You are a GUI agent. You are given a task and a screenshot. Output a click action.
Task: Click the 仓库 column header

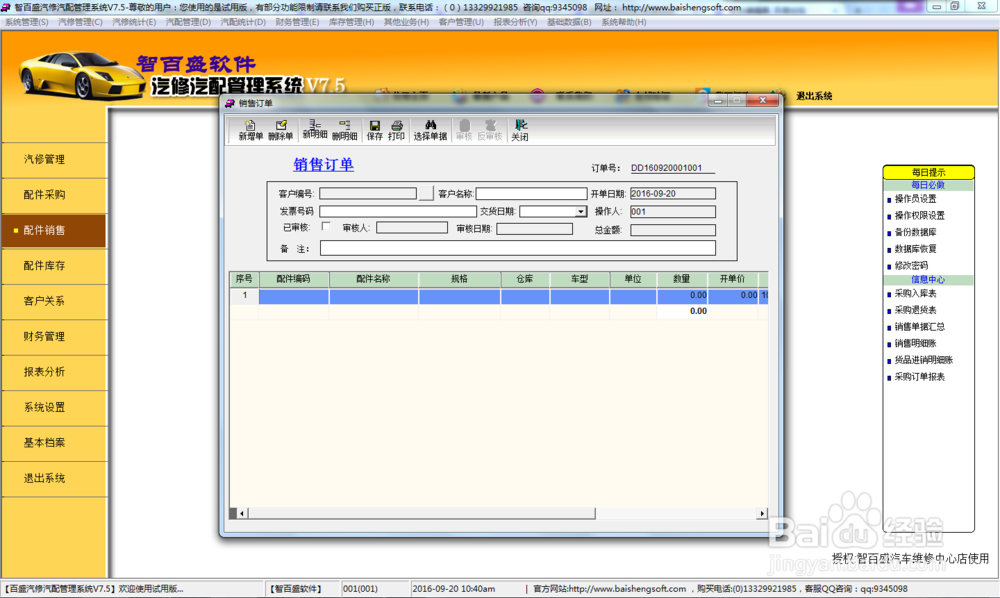coord(525,279)
